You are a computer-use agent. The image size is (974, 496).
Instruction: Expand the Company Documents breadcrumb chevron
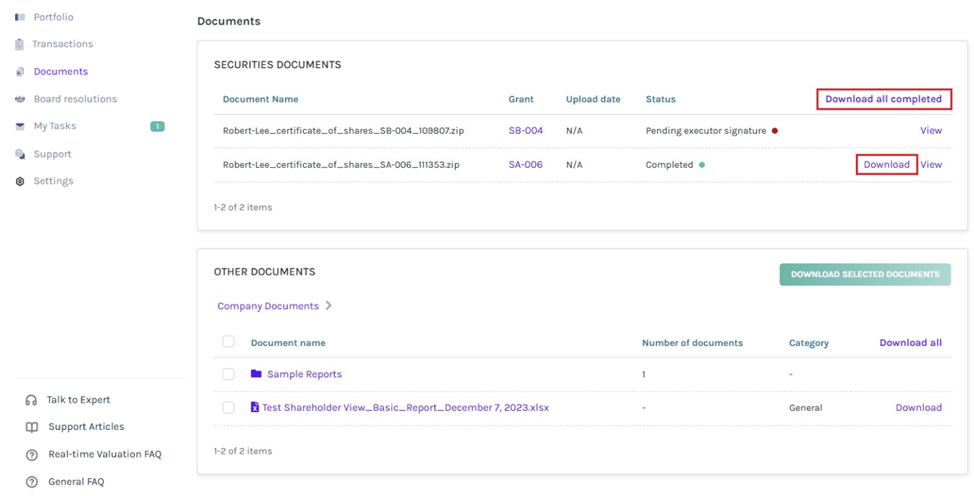point(329,306)
